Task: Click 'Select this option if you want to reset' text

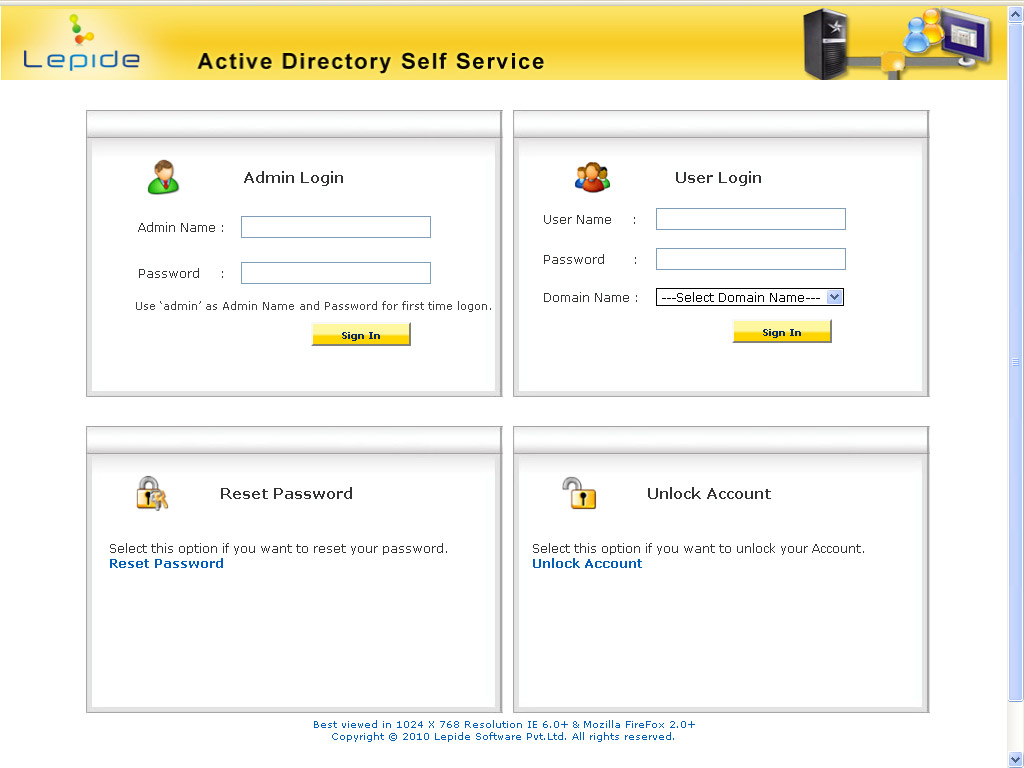Action: coord(278,549)
